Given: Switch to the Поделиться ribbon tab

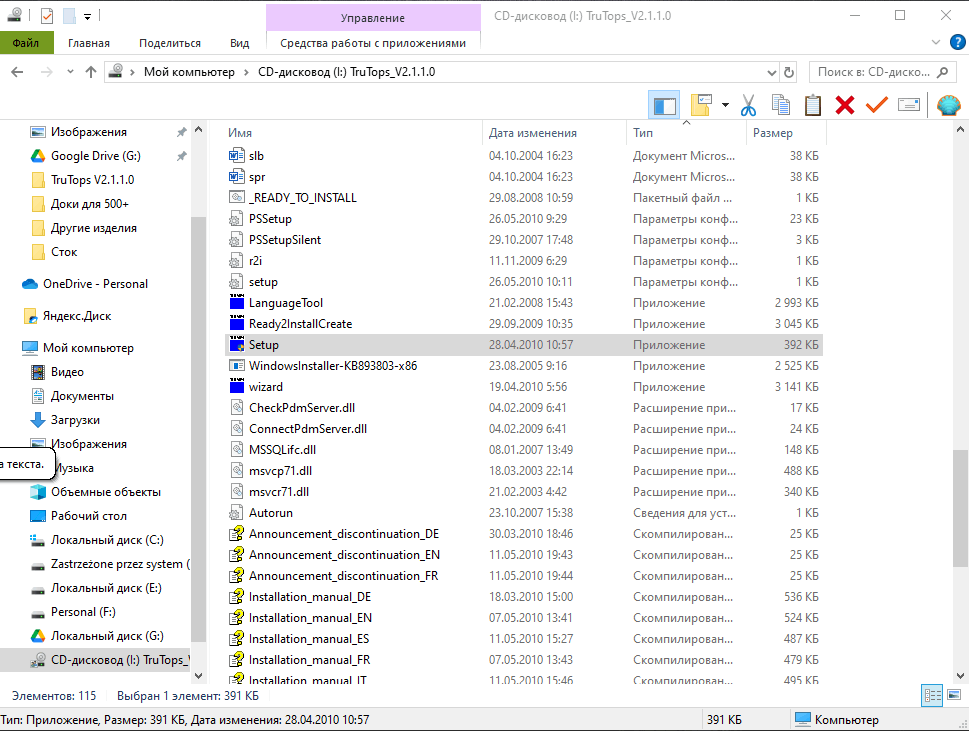Looking at the screenshot, I should click(170, 43).
